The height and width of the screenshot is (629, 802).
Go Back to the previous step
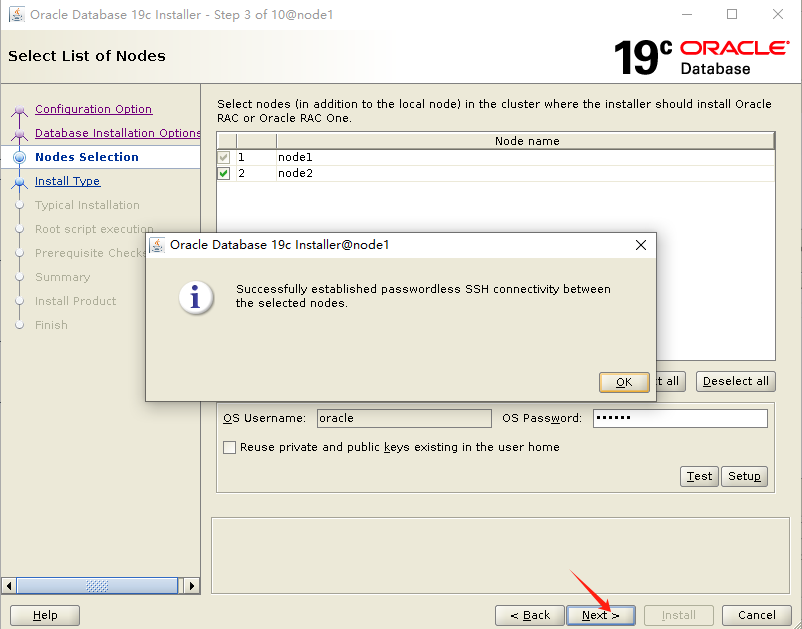pos(530,615)
